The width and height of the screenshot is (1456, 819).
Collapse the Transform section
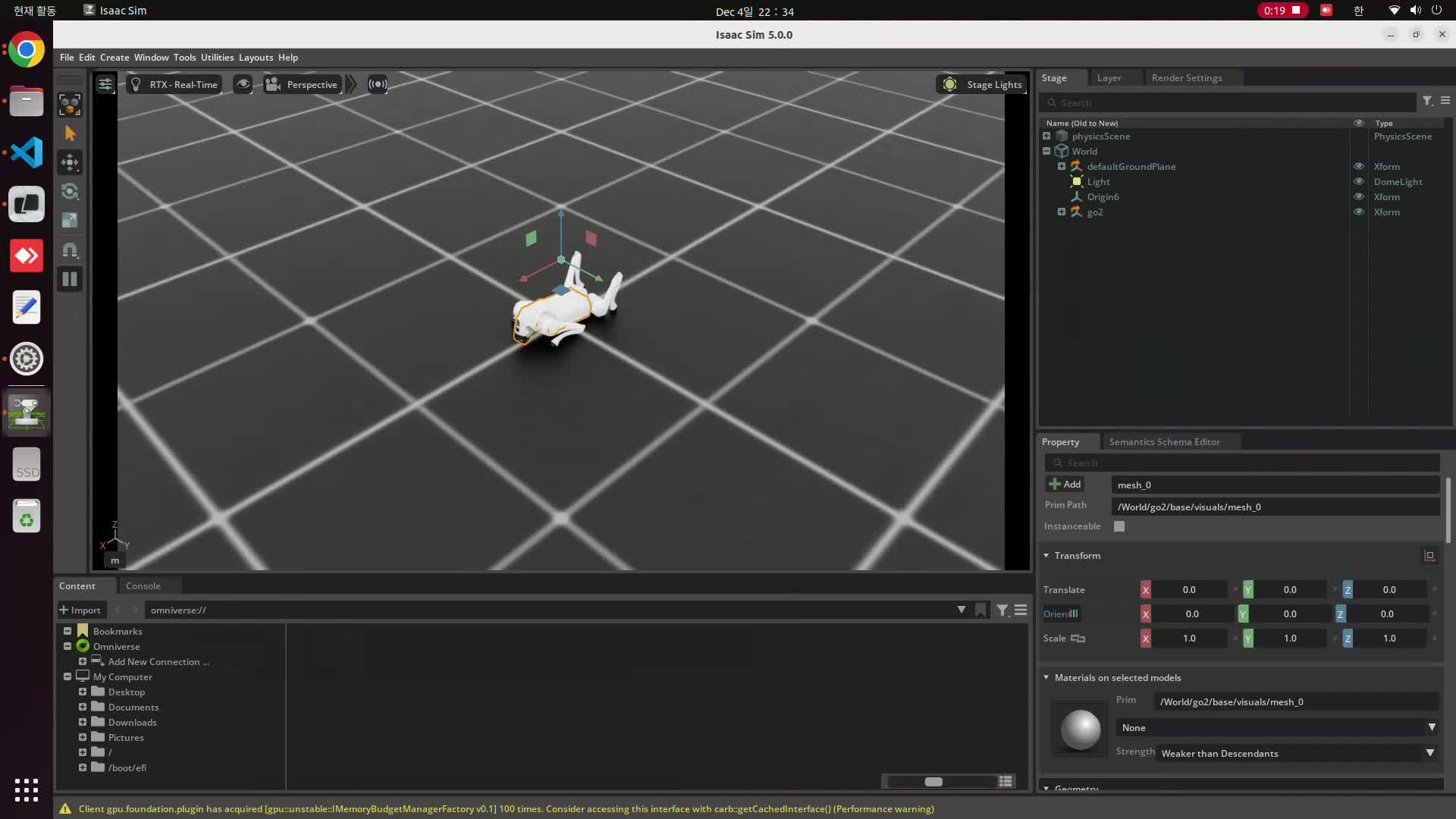[1046, 556]
